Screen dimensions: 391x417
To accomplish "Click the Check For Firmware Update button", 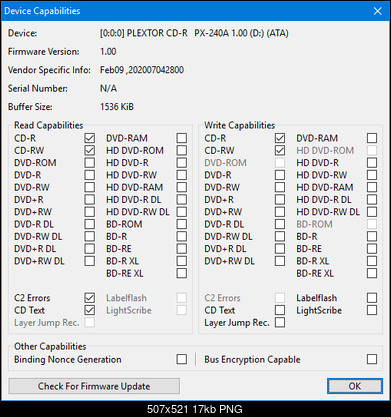I will coord(94,386).
